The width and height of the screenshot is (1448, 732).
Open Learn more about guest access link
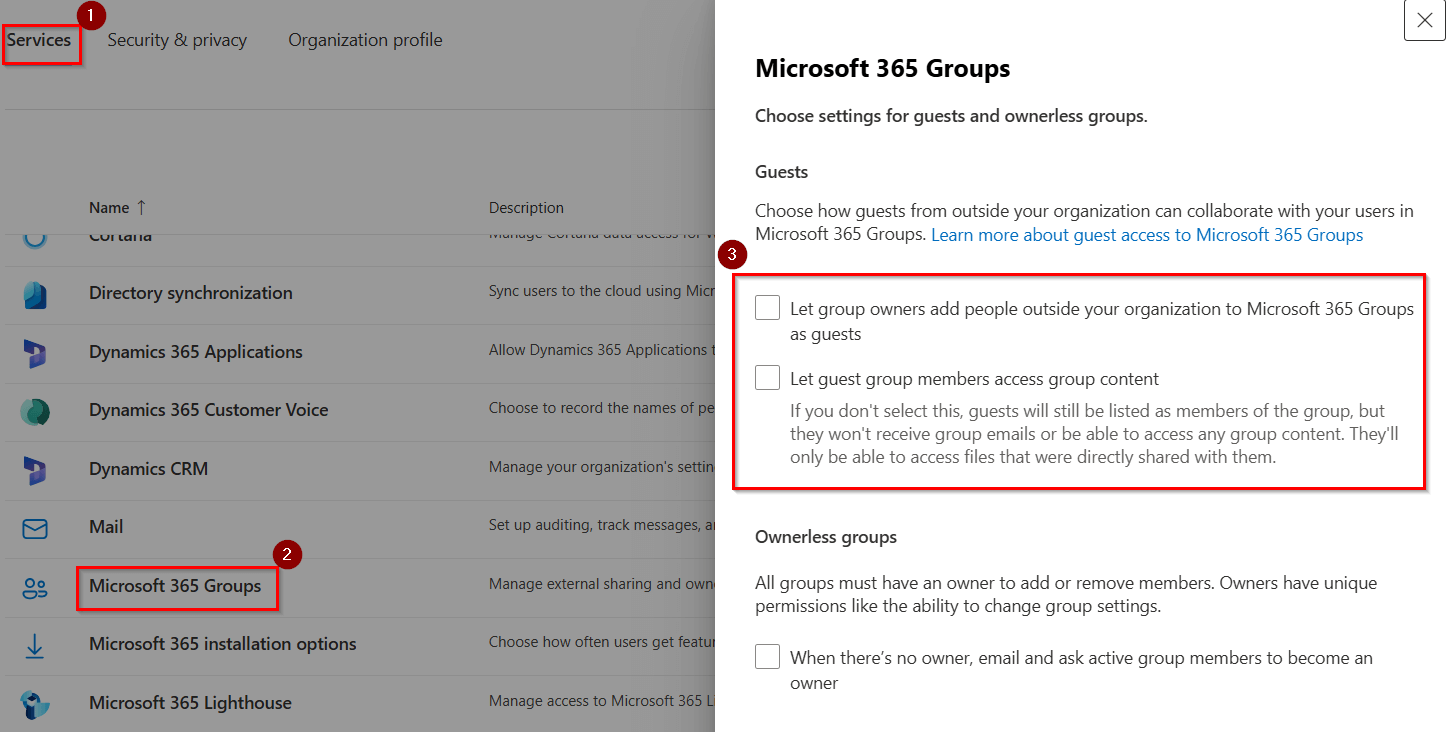[x=1147, y=236]
